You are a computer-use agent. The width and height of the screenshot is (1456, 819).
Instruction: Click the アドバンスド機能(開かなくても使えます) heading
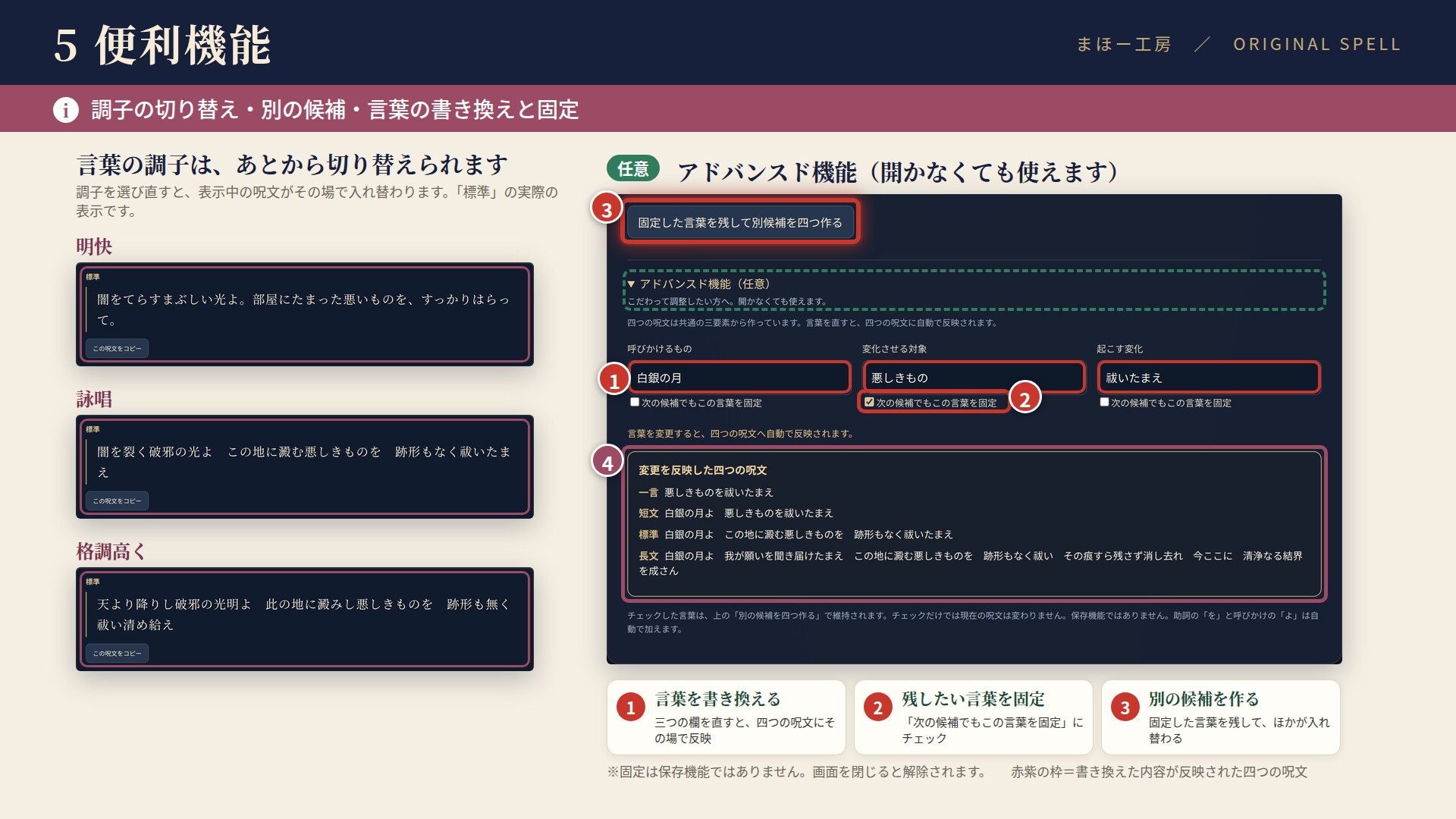[899, 171]
